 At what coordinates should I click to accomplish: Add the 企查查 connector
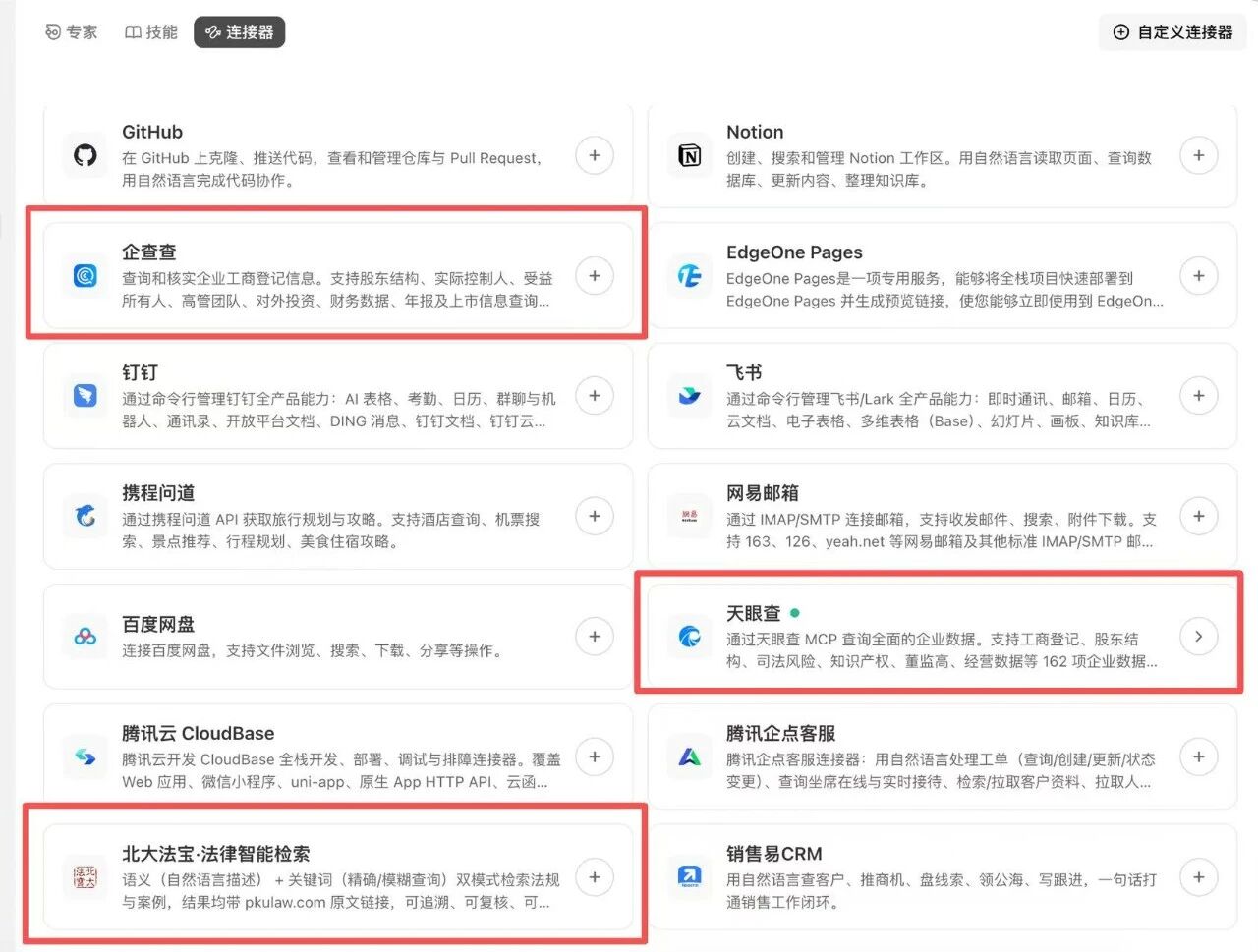point(595,276)
